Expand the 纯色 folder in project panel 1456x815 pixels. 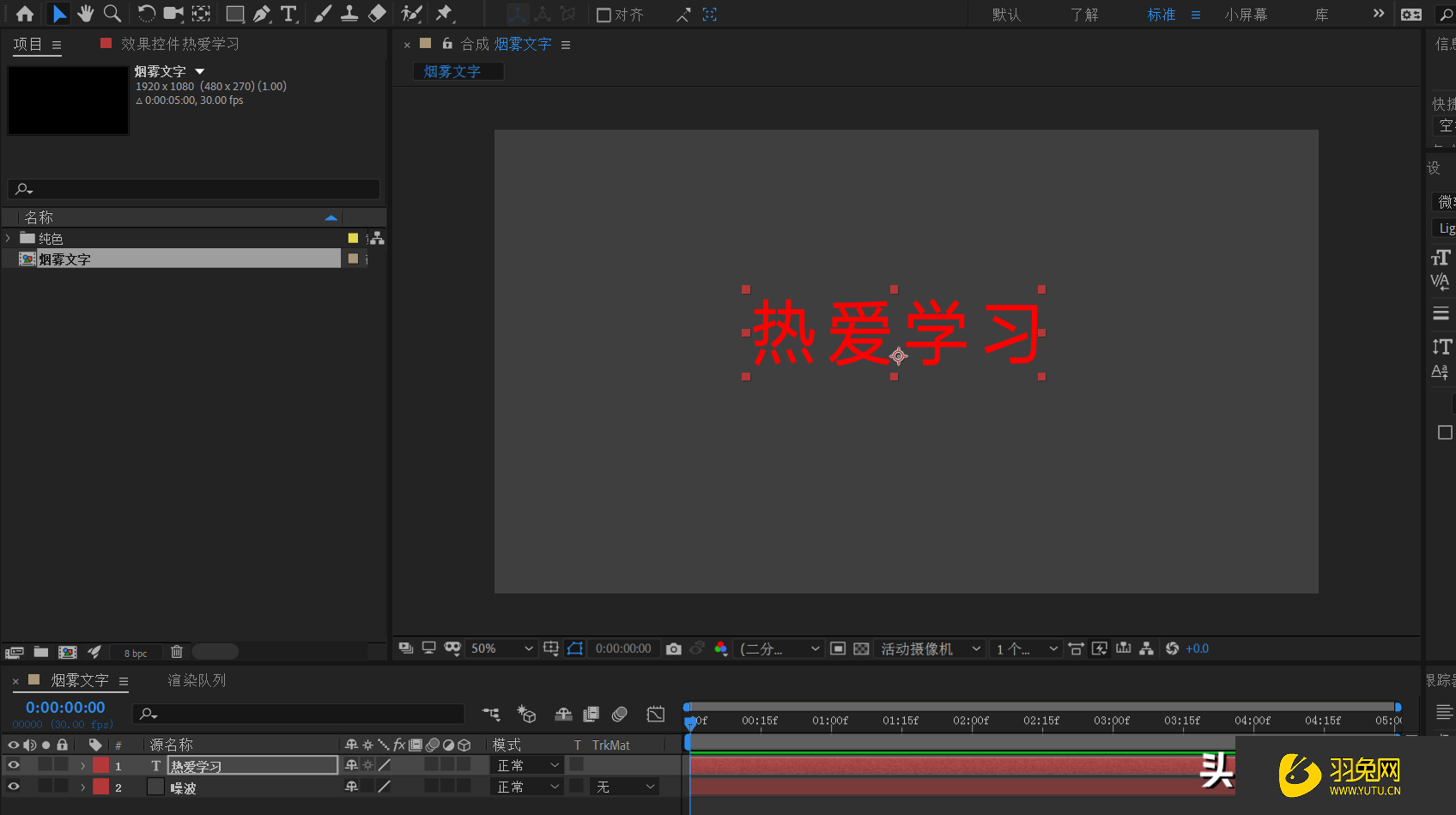point(9,238)
